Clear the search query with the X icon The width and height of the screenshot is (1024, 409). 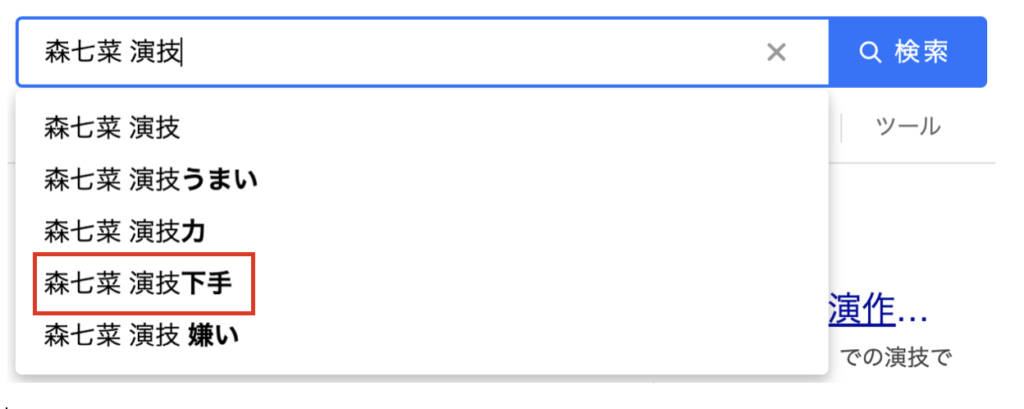point(776,52)
